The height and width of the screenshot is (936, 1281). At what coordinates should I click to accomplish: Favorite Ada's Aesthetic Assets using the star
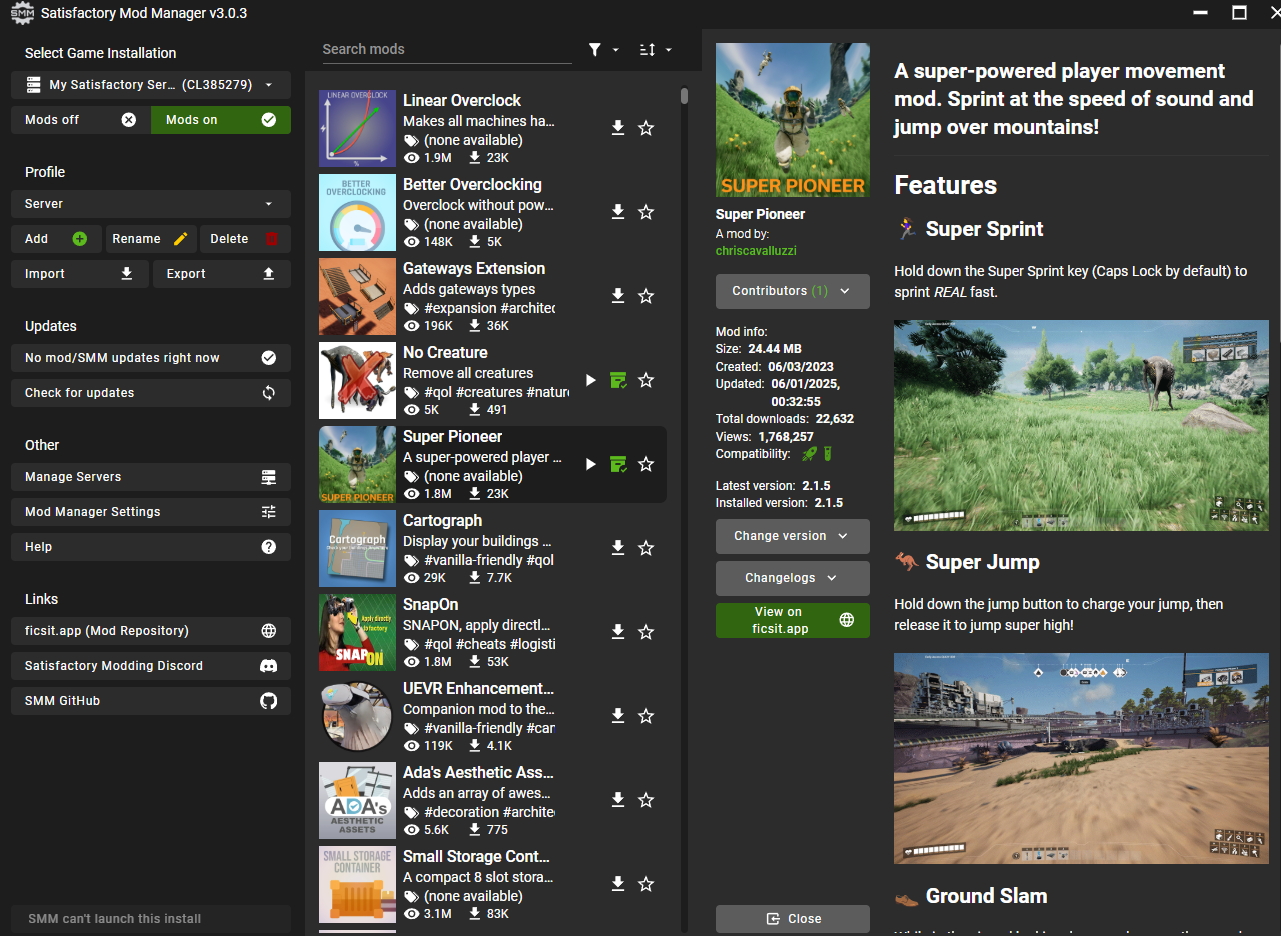[646, 800]
